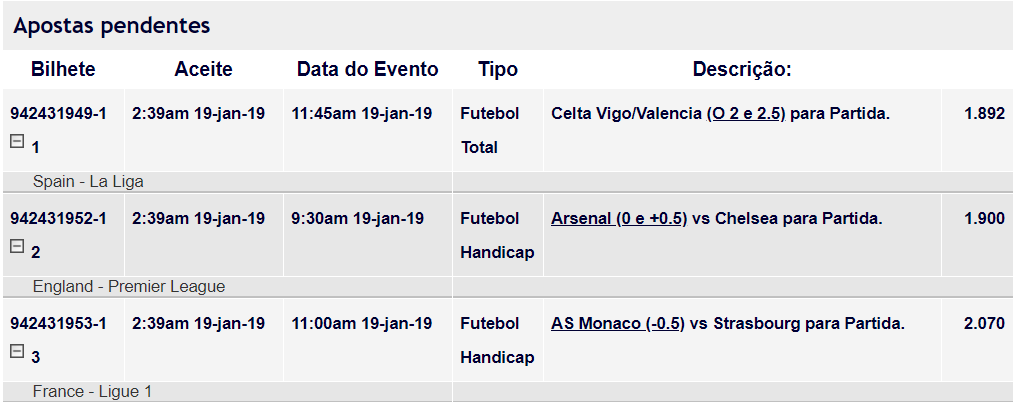Click the Aceite column header
The width and height of the screenshot is (1013, 402).
pos(204,69)
